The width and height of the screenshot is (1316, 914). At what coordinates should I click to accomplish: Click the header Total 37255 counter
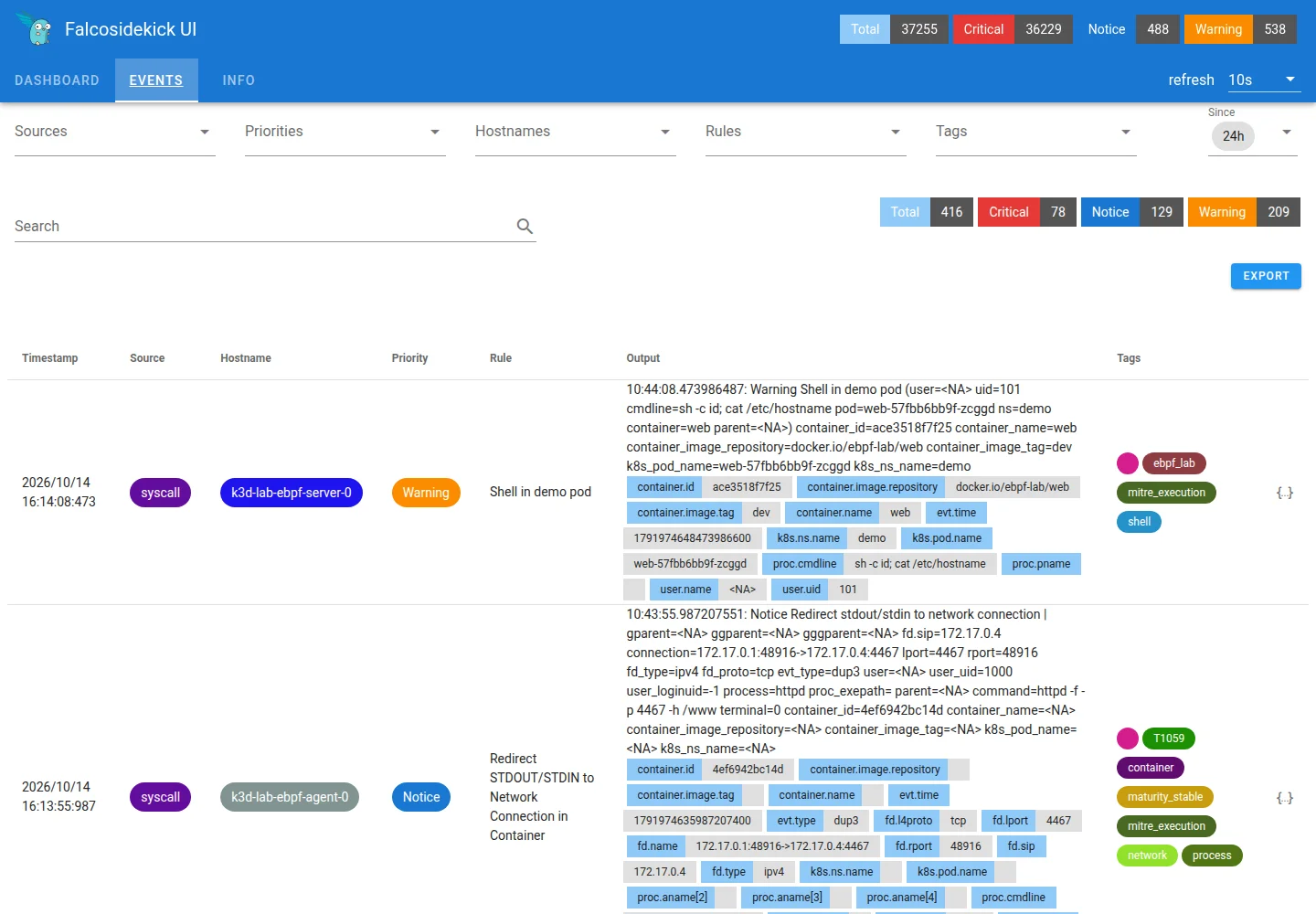[x=895, y=29]
